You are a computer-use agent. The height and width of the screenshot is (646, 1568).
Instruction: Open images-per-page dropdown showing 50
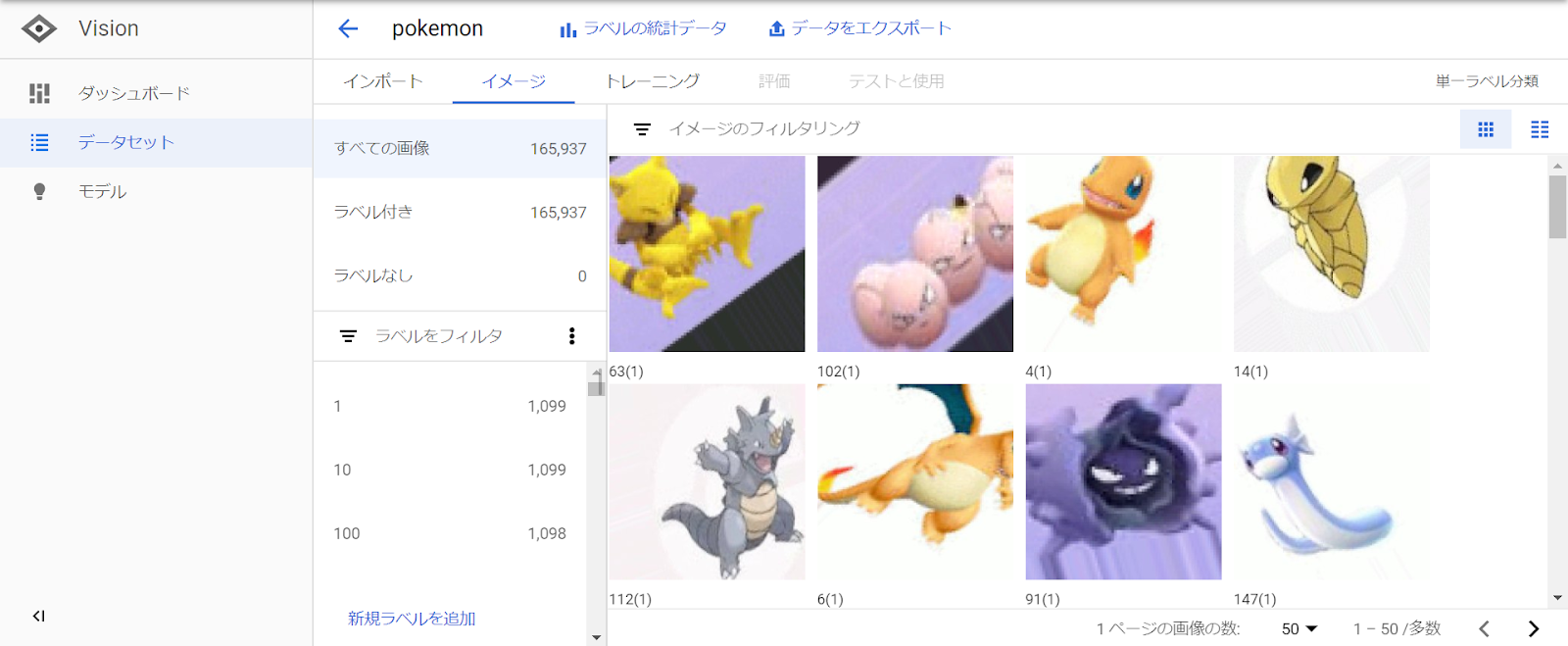[1299, 628]
